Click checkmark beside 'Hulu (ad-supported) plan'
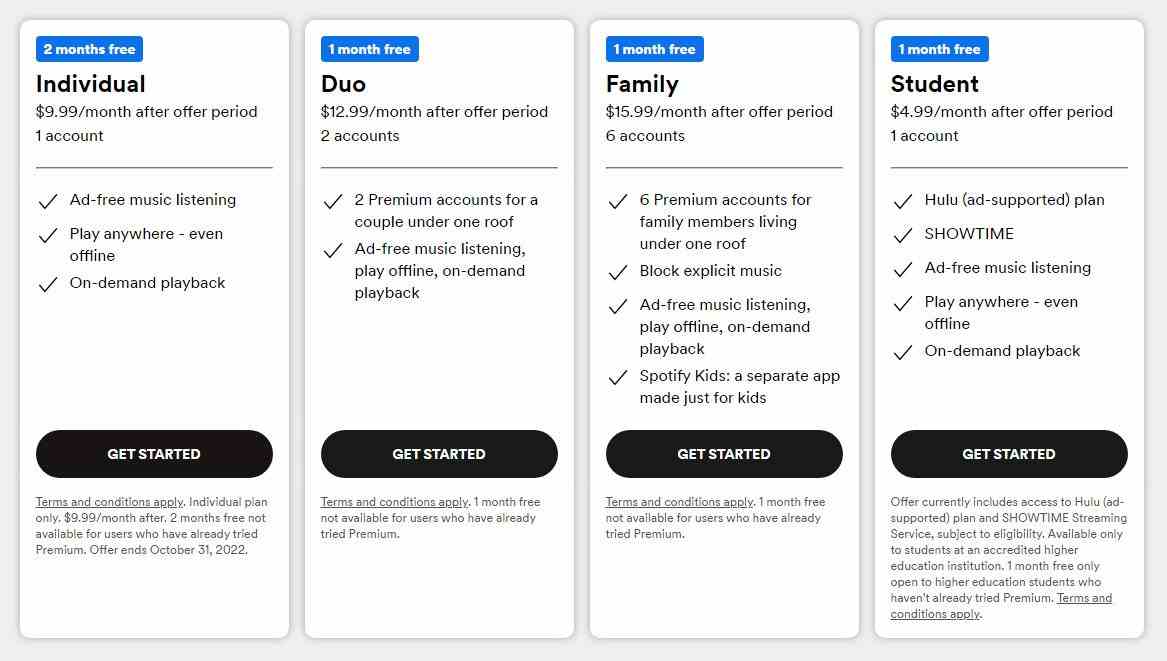1167x661 pixels. (x=904, y=201)
